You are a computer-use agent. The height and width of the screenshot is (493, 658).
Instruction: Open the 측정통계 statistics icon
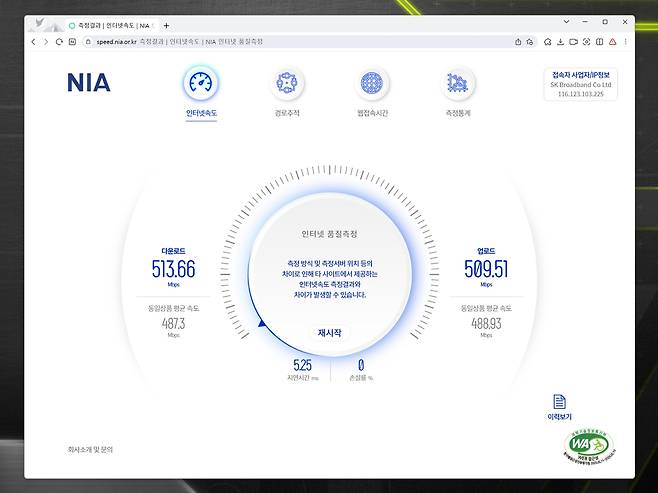(457, 83)
